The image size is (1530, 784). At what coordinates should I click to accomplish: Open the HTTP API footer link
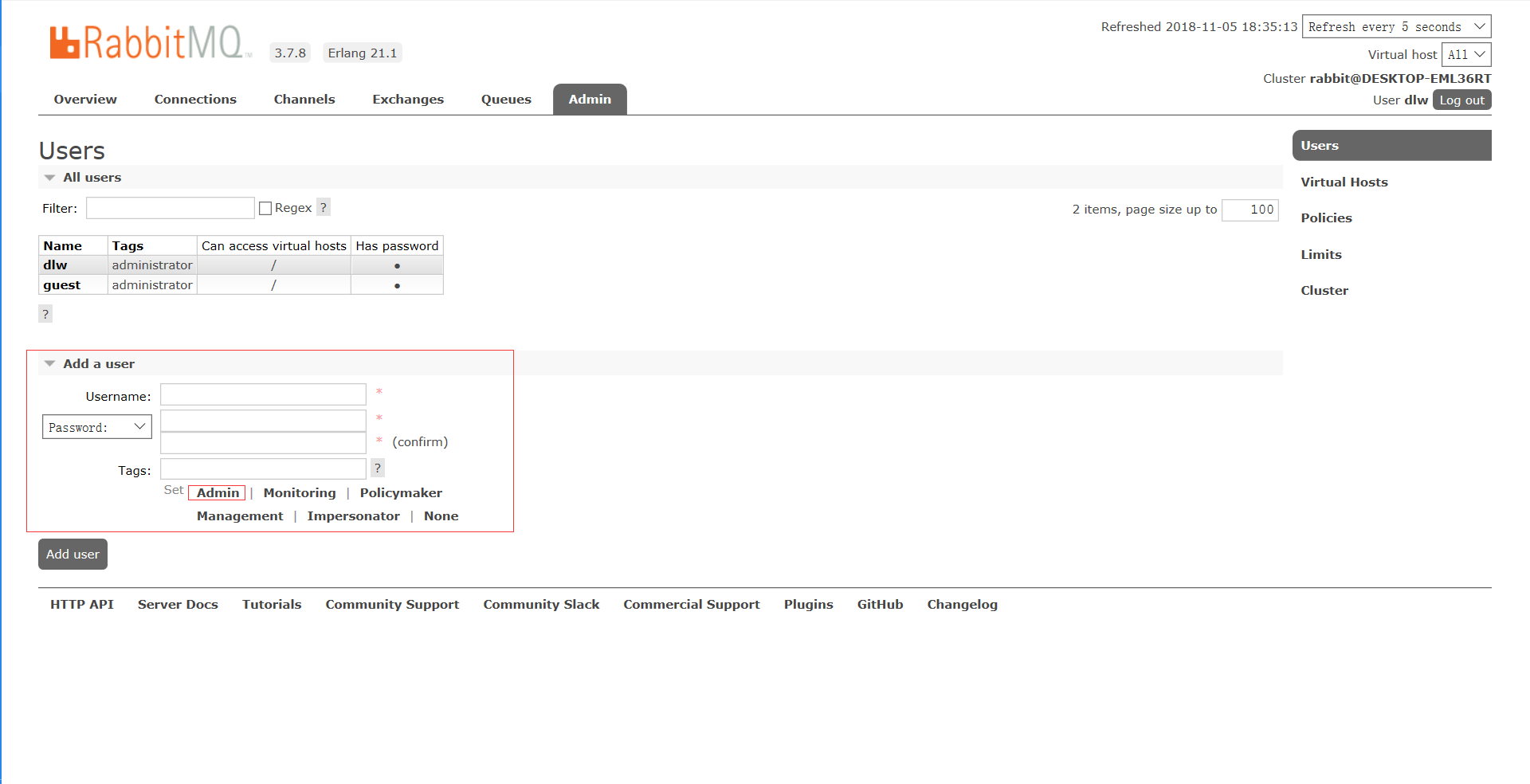[82, 604]
